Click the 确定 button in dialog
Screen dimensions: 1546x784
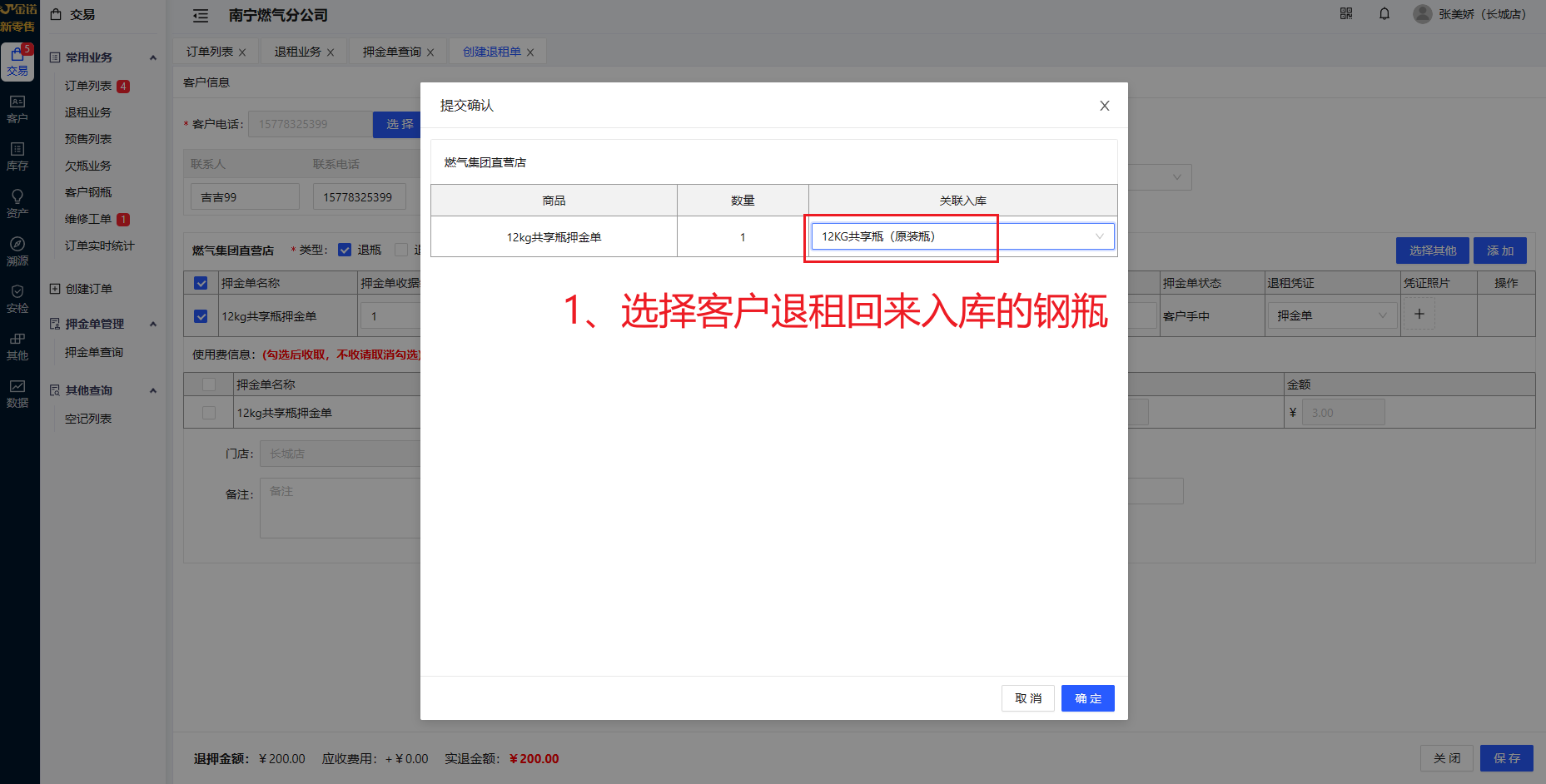tap(1087, 698)
